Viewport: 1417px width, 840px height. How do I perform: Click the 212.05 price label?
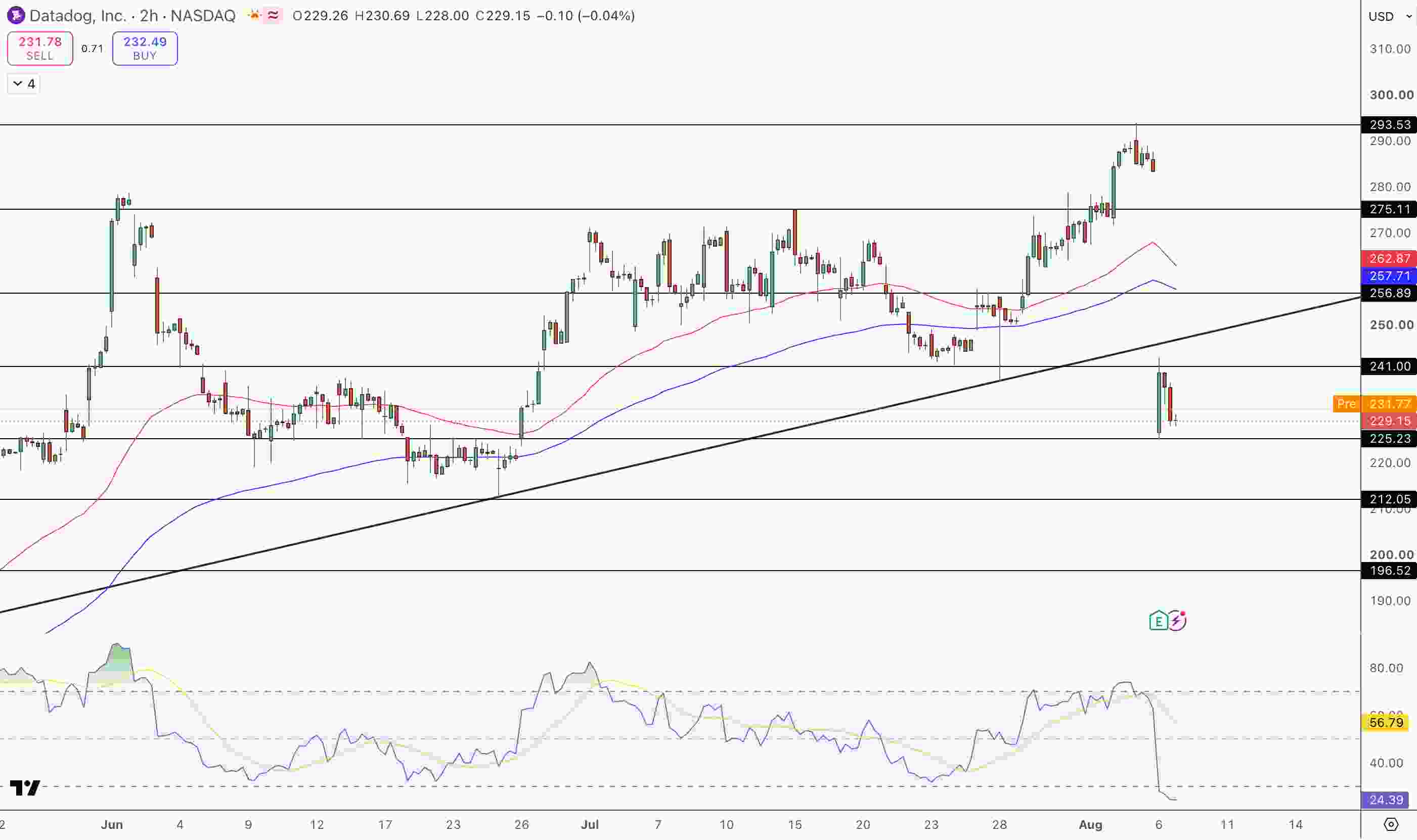1389,499
